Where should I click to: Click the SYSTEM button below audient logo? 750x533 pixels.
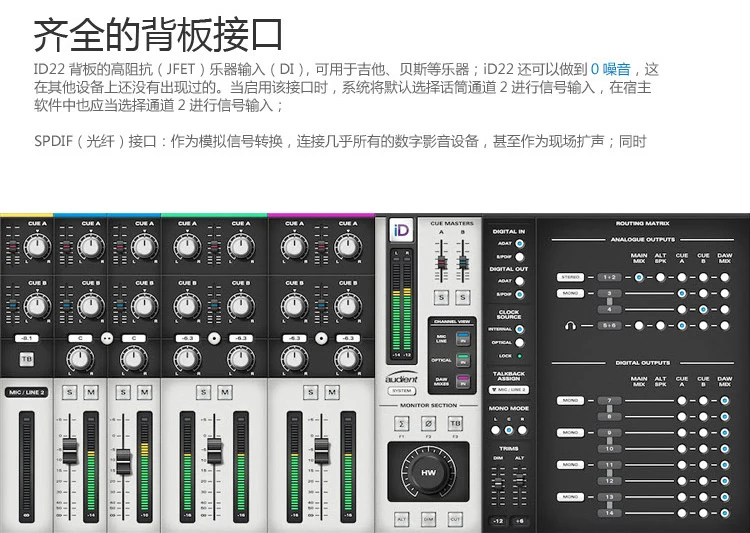pos(401,391)
